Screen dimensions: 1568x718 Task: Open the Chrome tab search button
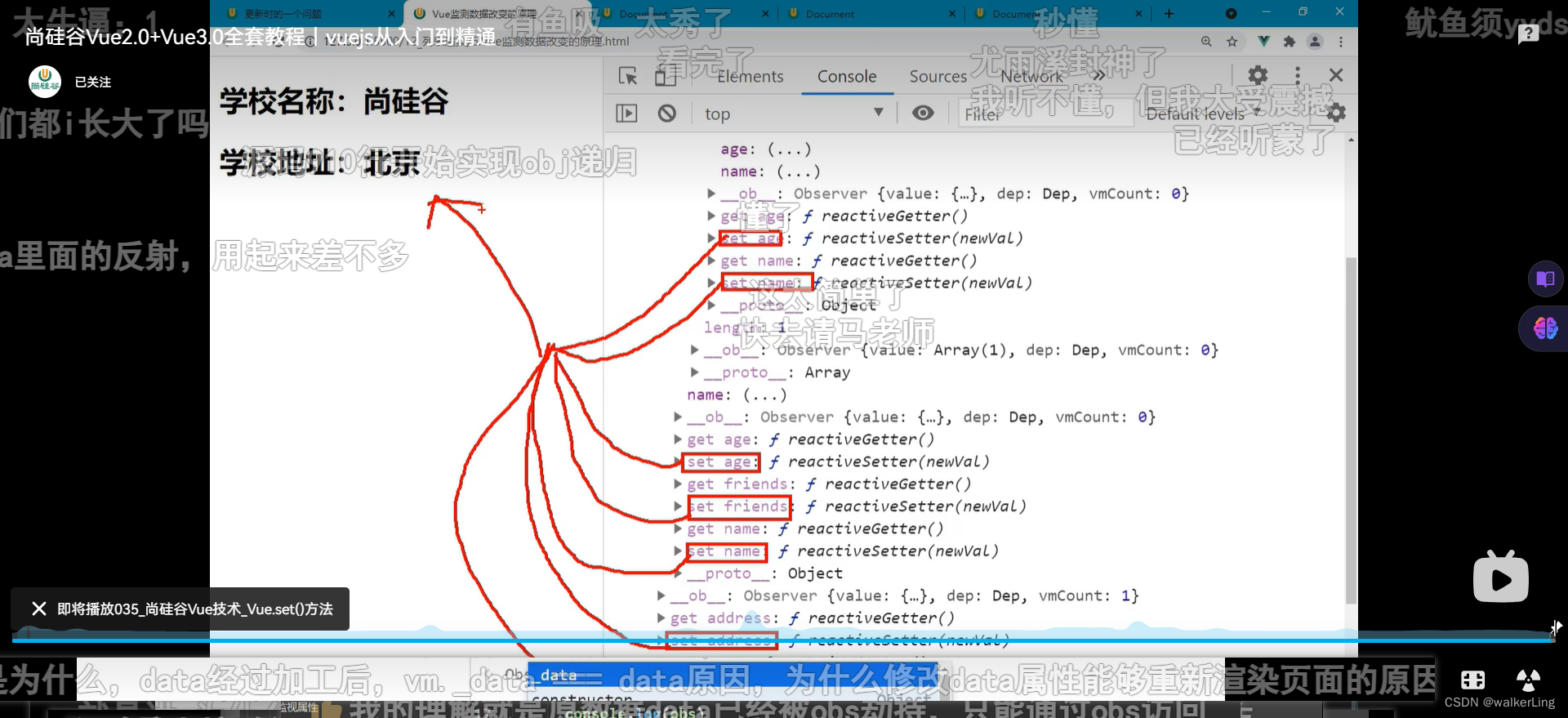[1232, 14]
